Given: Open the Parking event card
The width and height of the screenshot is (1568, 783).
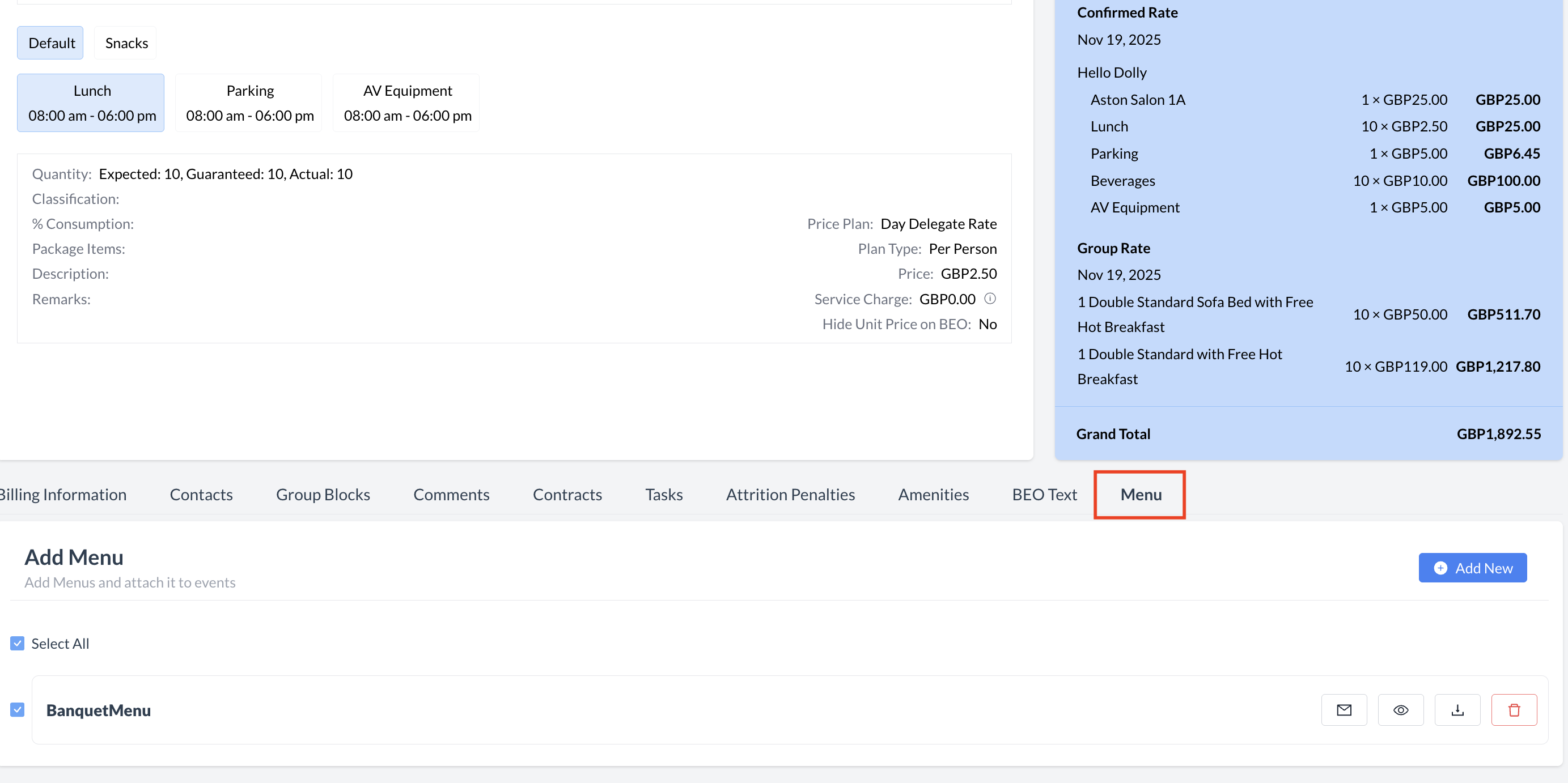Looking at the screenshot, I should 249,103.
